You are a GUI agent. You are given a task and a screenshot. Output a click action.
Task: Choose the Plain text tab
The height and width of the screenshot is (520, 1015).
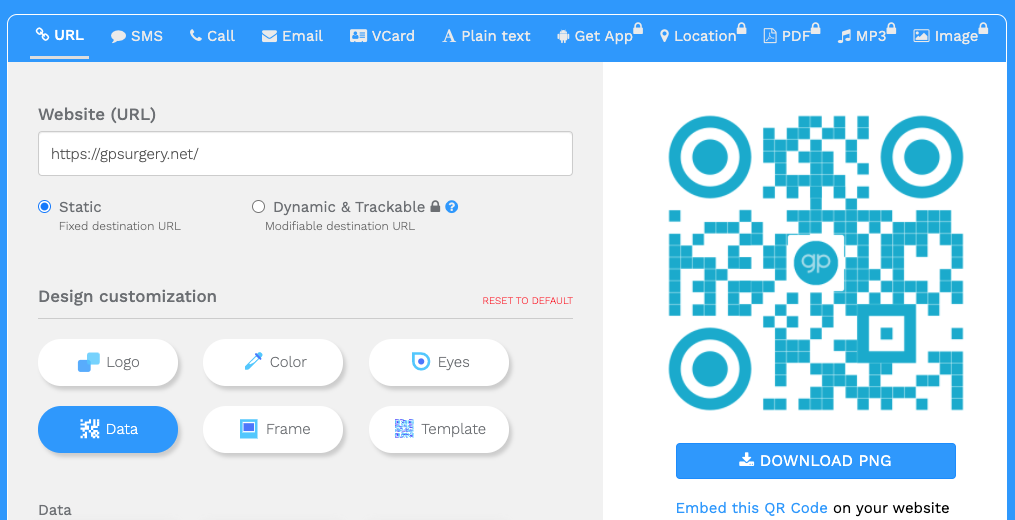(x=486, y=36)
